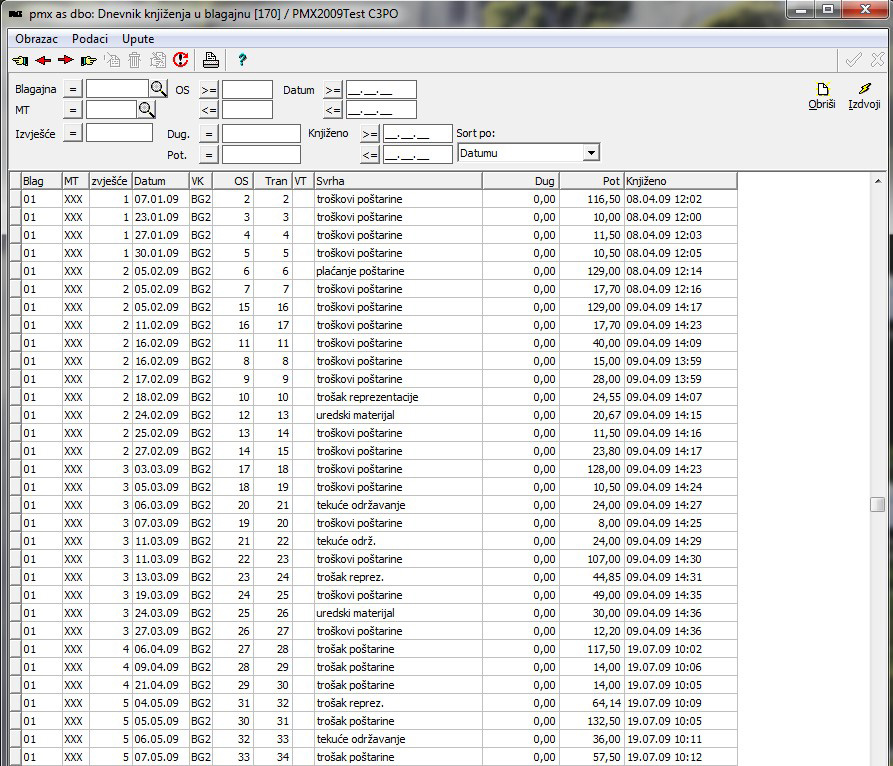Click the confirm checkmark toolbar icon
This screenshot has height=766, width=893.
853,60
